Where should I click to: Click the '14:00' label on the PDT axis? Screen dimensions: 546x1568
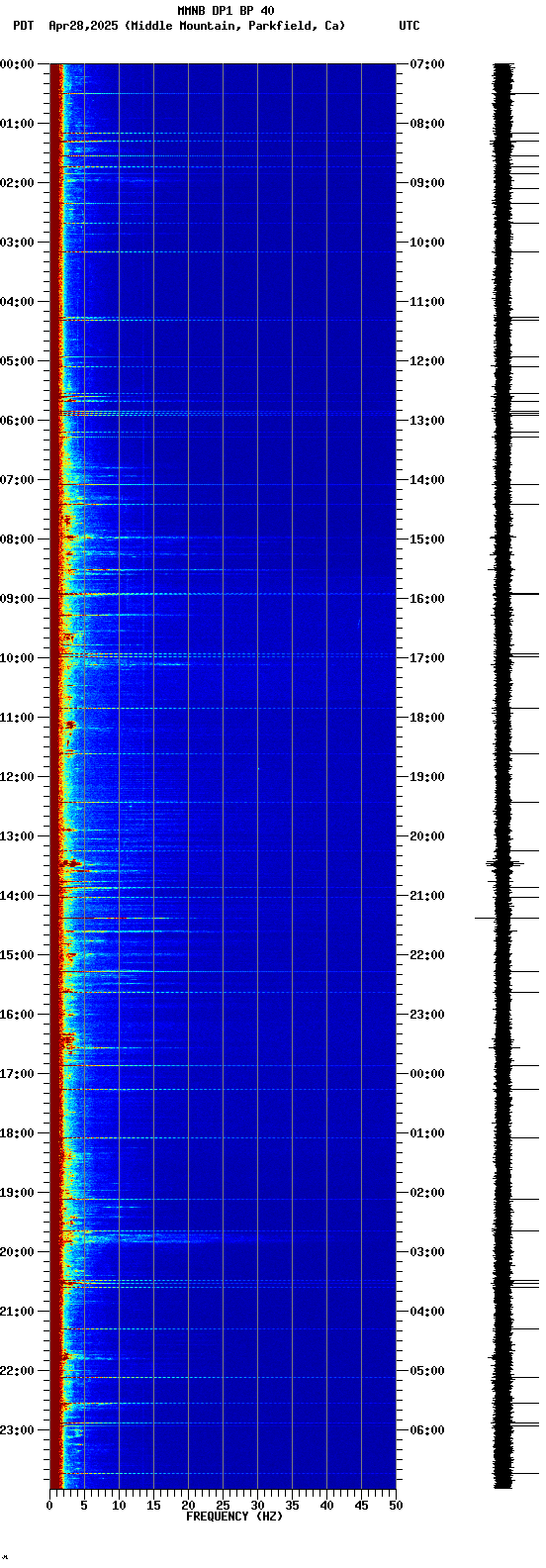coord(18,896)
